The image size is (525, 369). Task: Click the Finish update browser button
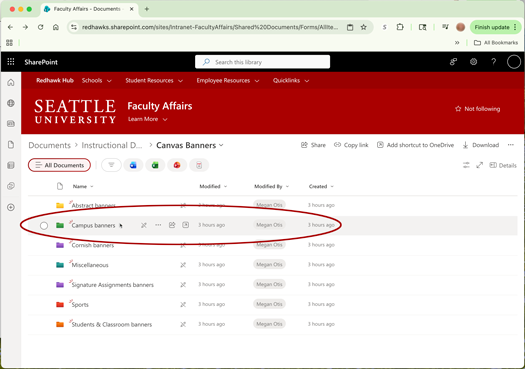[x=495, y=27]
